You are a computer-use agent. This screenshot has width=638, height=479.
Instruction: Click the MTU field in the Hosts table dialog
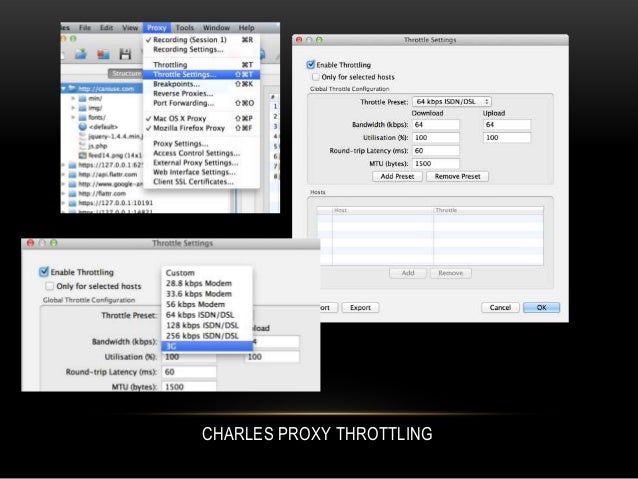click(x=436, y=164)
